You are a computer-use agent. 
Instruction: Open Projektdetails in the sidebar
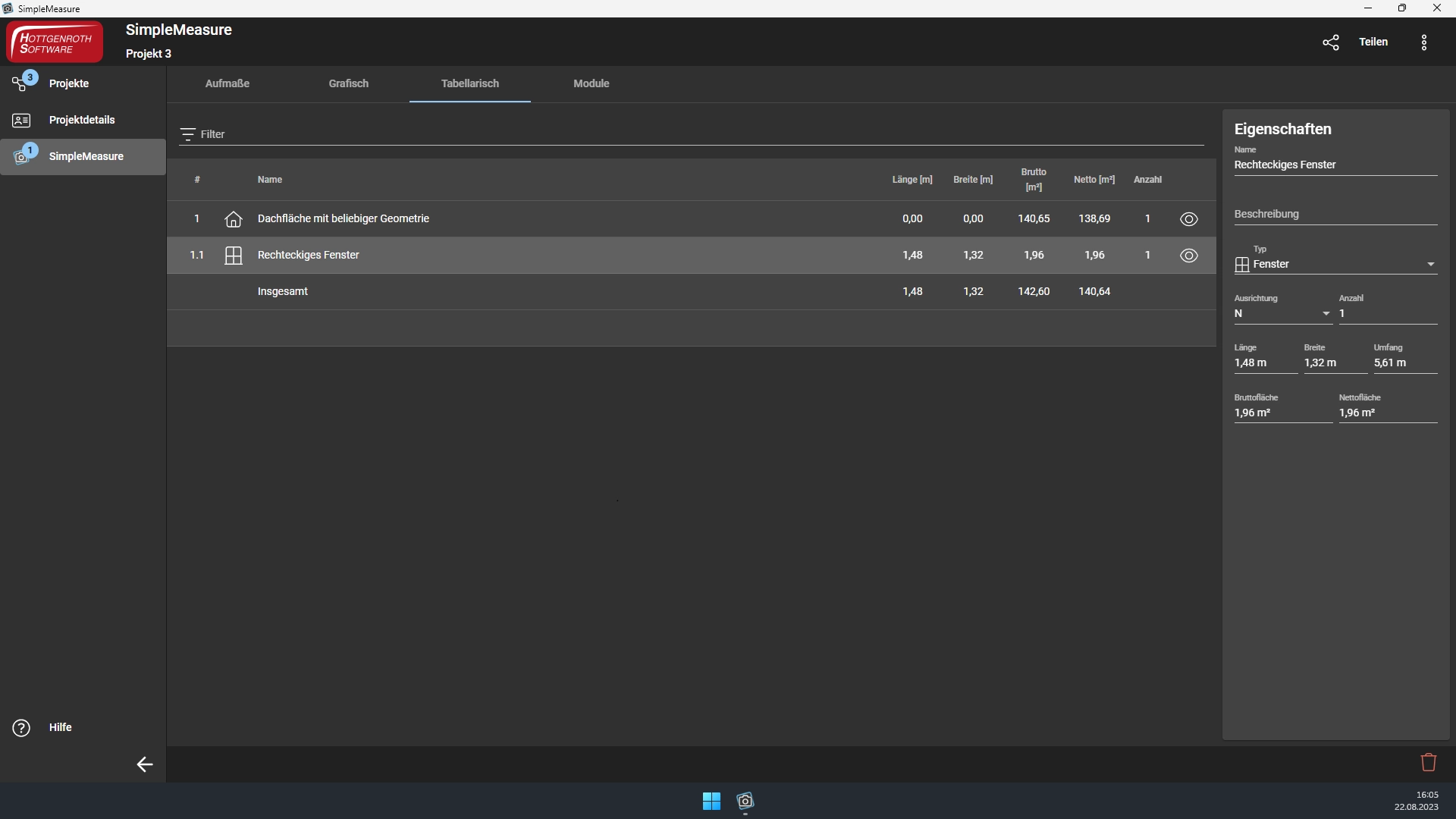82,120
